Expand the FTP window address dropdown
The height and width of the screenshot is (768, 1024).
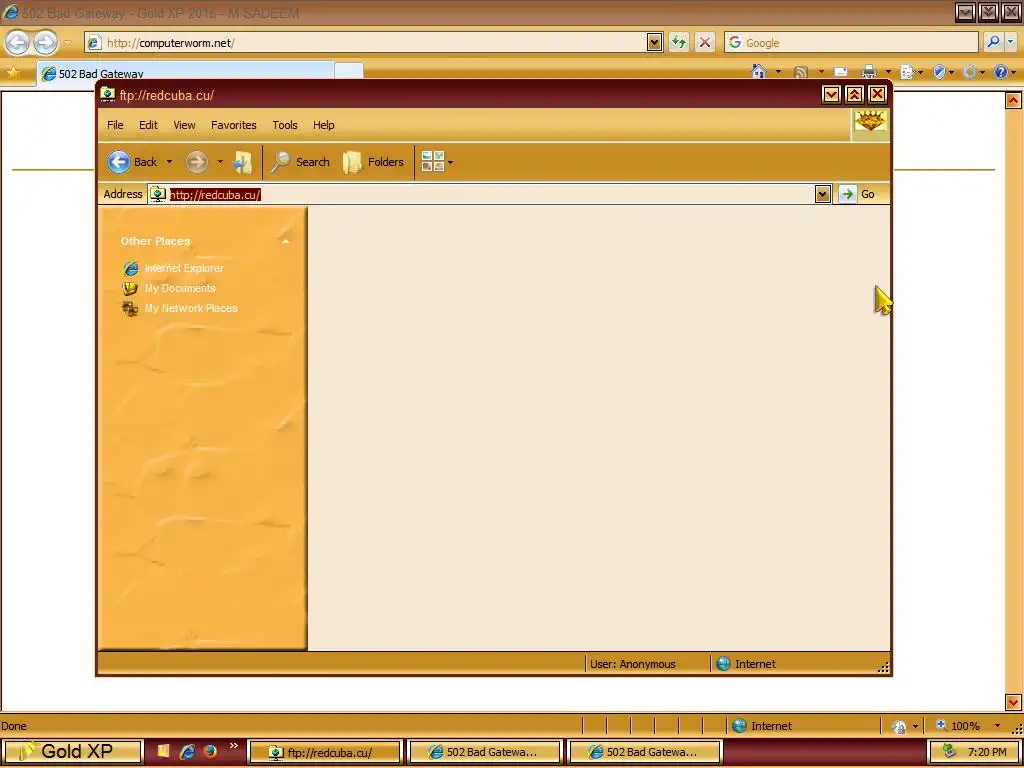(823, 194)
